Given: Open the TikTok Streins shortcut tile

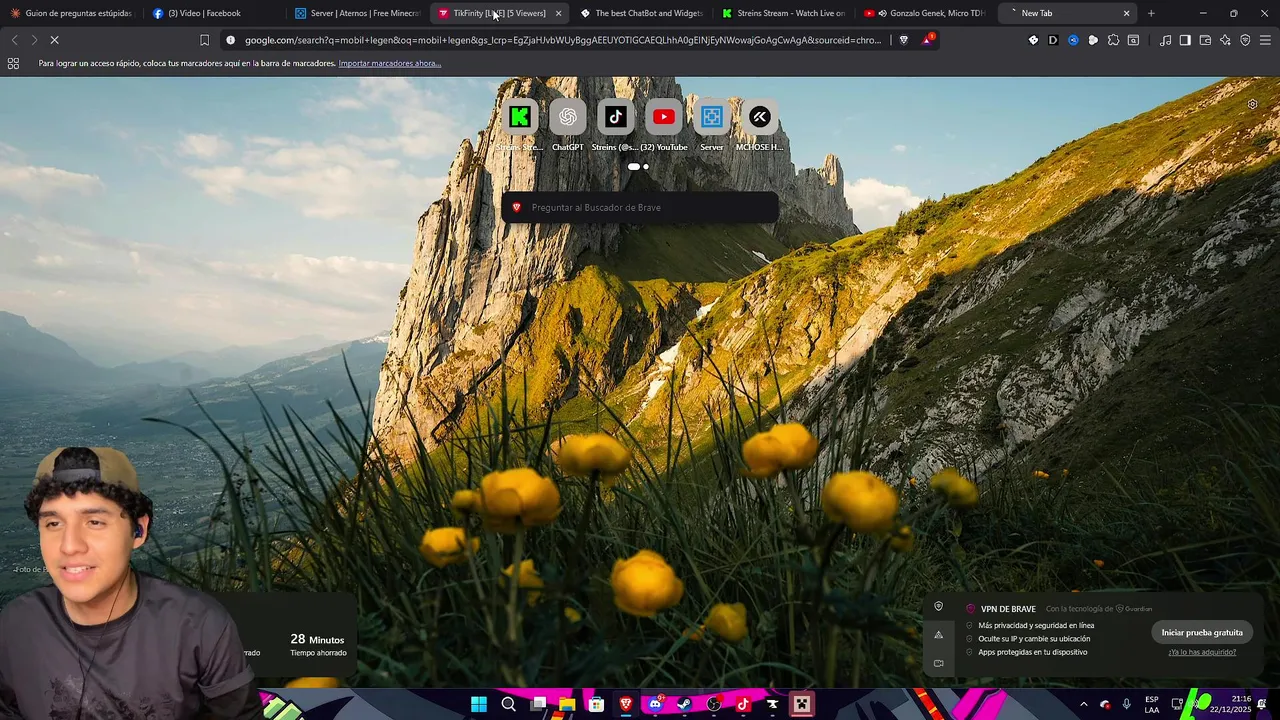Looking at the screenshot, I should tap(615, 117).
